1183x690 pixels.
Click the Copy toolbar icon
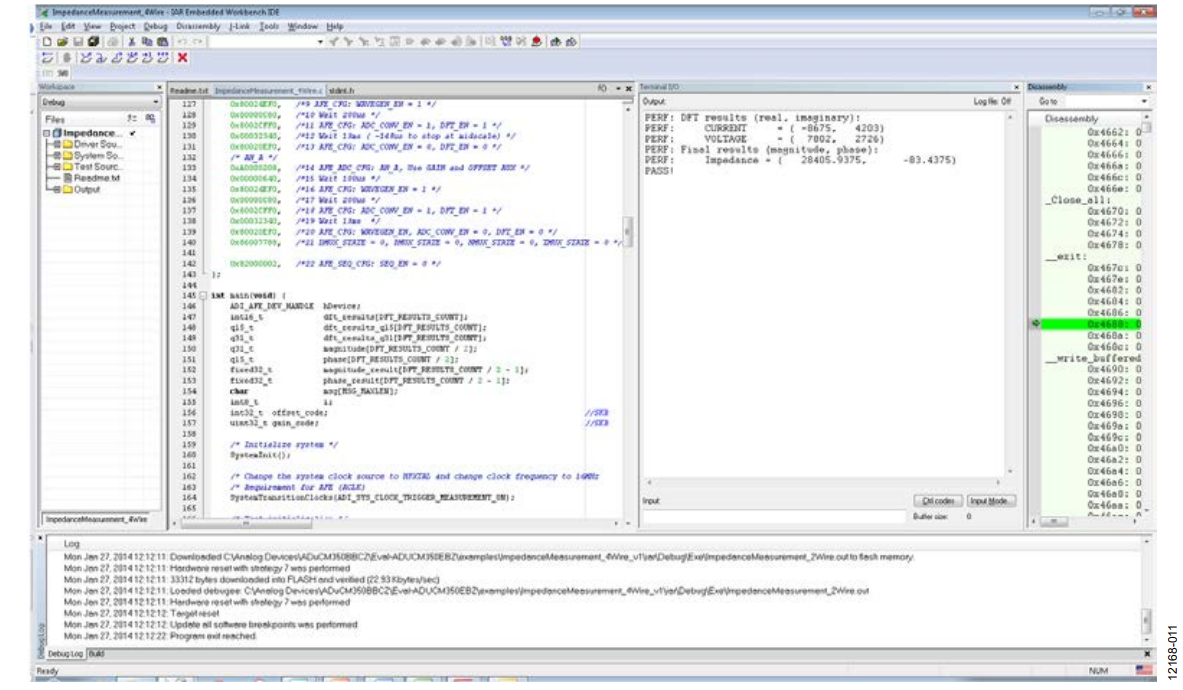(147, 42)
